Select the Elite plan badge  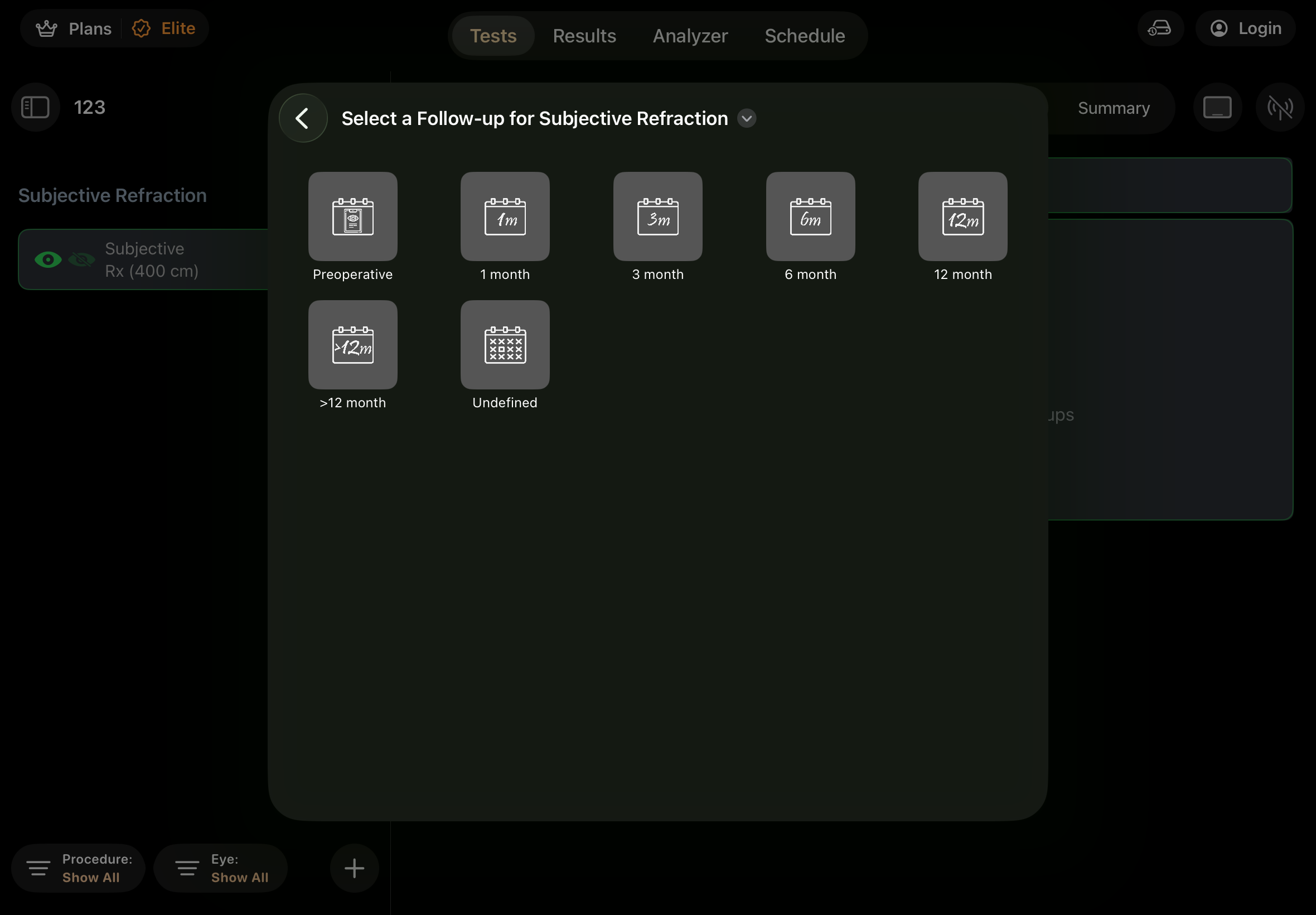(164, 28)
